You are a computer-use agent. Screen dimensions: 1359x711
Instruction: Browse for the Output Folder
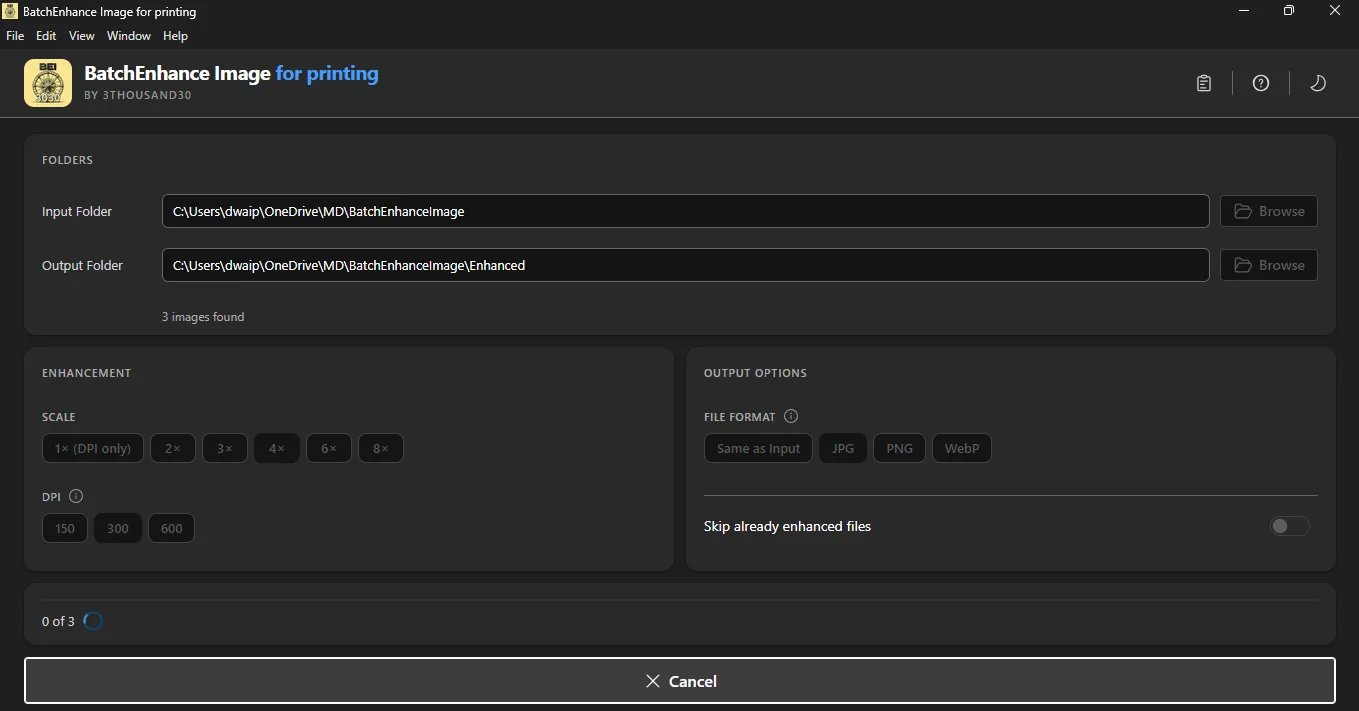1268,265
